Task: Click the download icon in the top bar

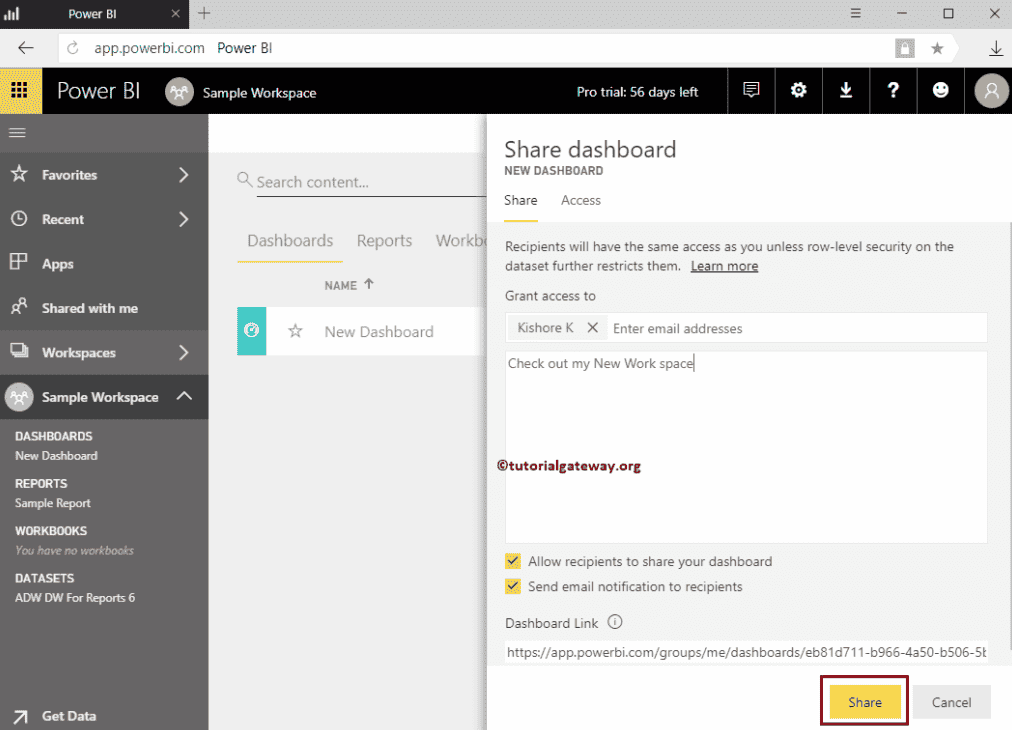Action: tap(846, 90)
